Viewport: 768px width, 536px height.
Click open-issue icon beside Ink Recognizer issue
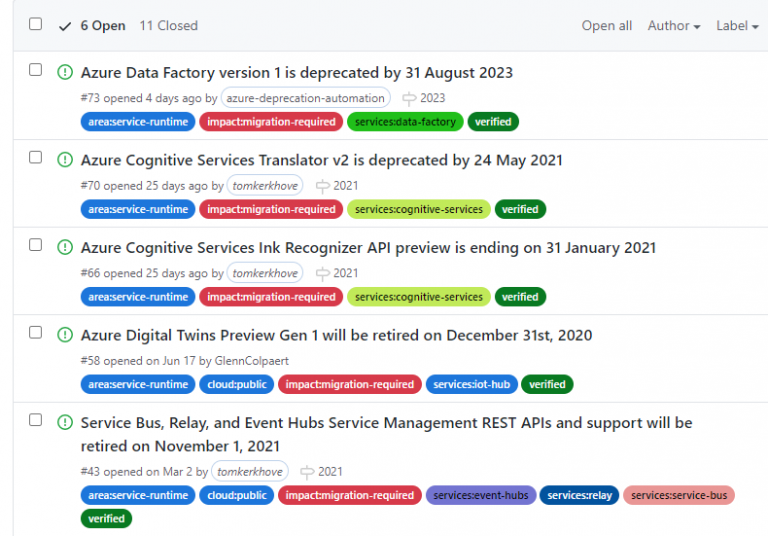coord(65,247)
